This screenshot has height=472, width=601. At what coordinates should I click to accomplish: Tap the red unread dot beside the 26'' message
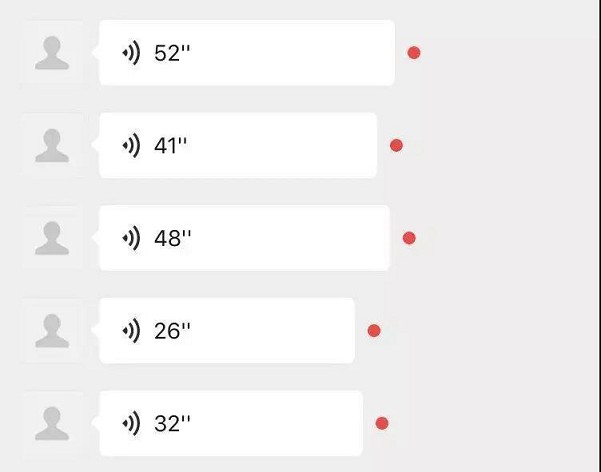coord(374,331)
